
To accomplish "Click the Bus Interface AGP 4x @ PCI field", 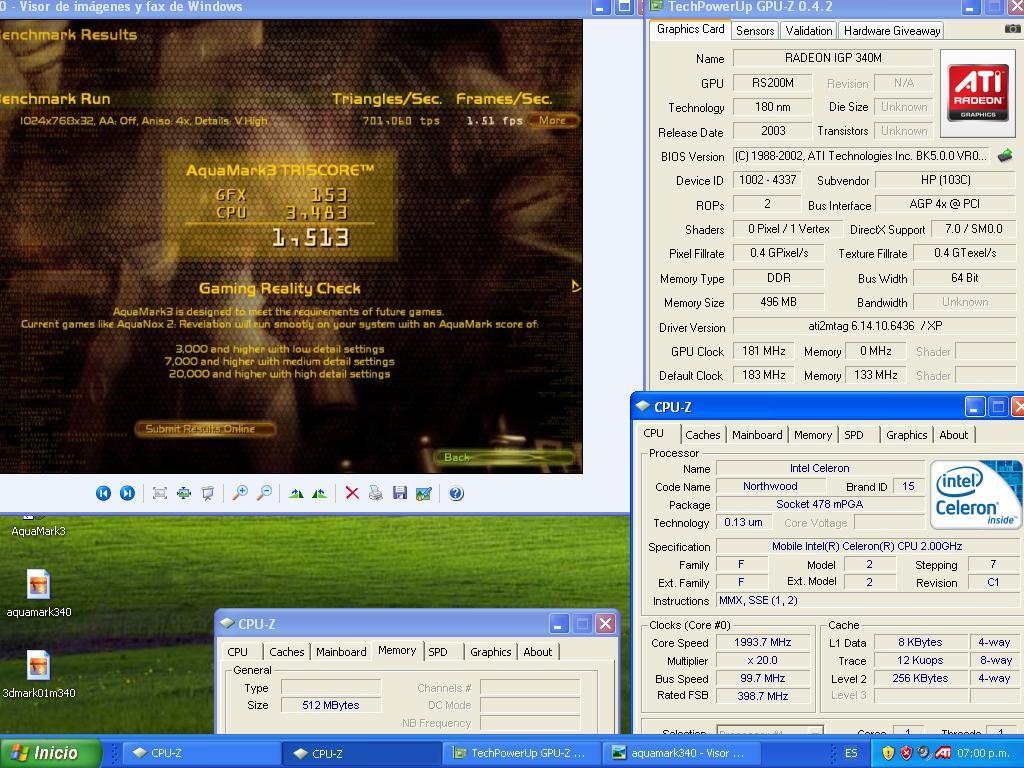I will [x=945, y=204].
